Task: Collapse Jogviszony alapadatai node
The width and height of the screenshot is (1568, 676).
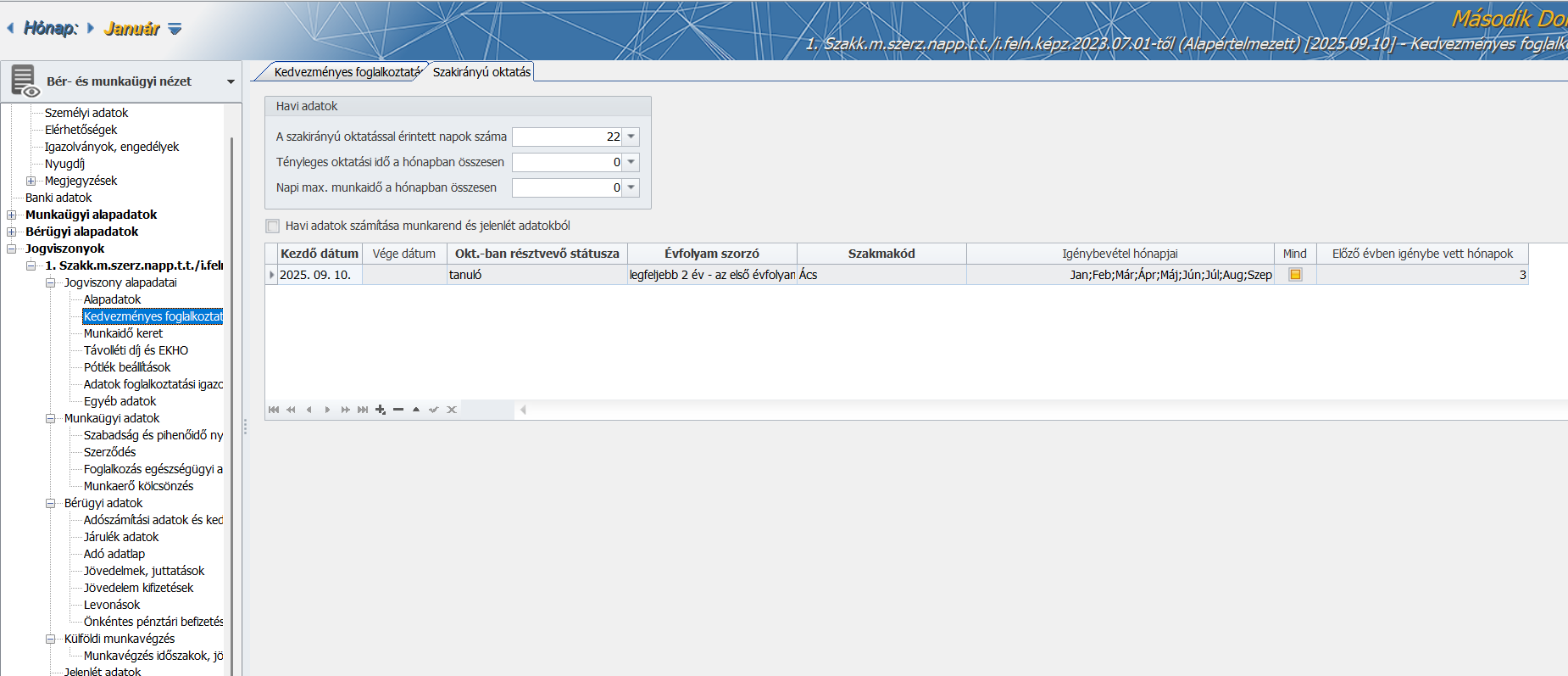Action: click(x=50, y=282)
